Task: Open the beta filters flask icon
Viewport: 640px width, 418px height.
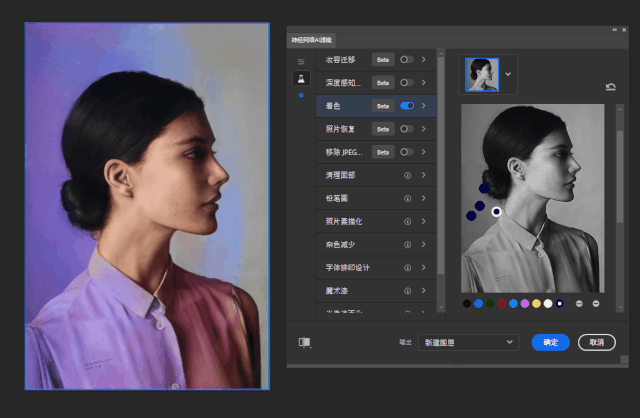Action: [x=300, y=78]
